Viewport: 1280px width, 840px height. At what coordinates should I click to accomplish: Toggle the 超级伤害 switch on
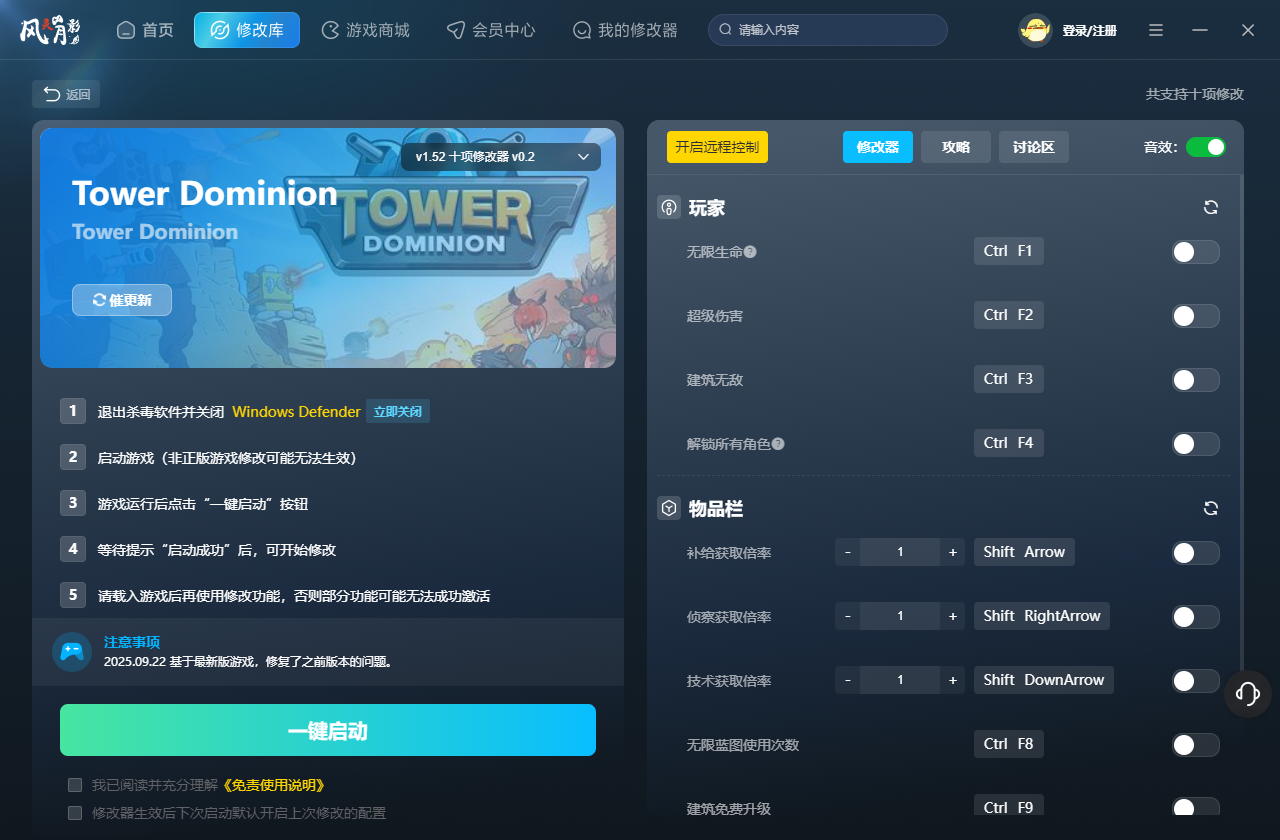pyautogui.click(x=1196, y=316)
